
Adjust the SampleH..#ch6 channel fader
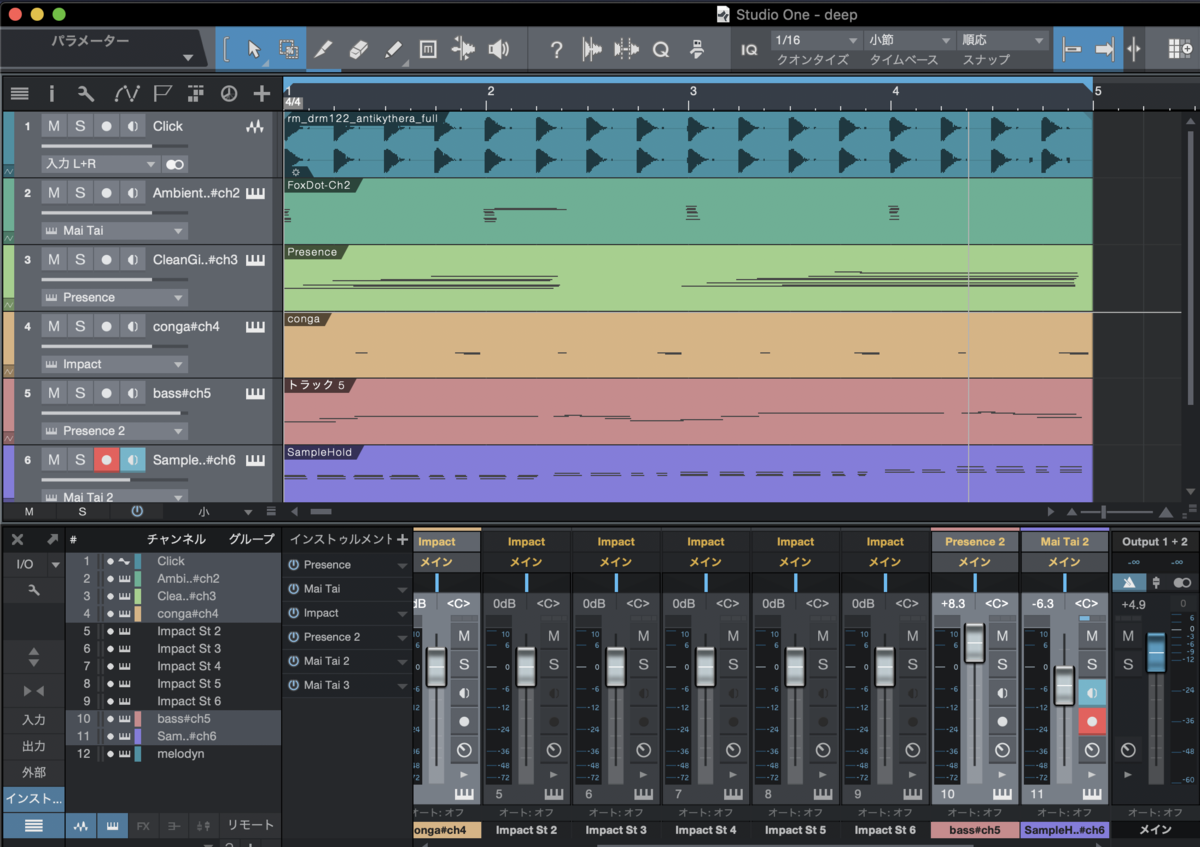coord(1064,686)
